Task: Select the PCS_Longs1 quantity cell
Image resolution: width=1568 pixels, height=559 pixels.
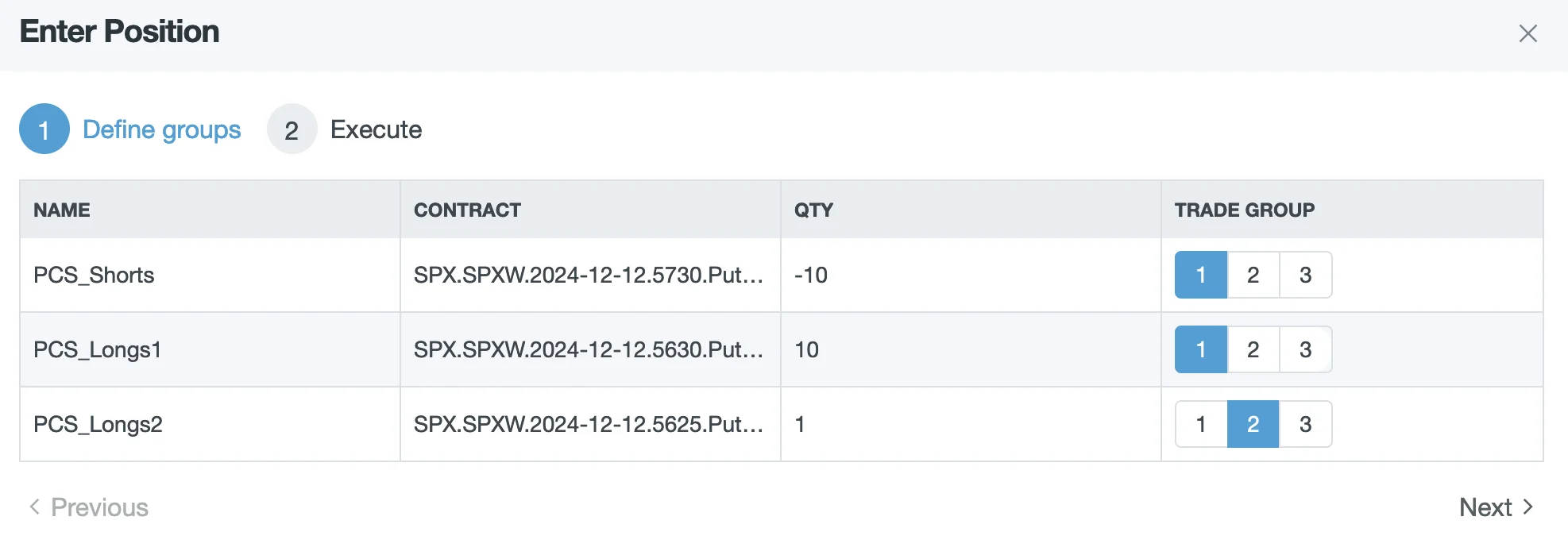Action: (x=805, y=349)
